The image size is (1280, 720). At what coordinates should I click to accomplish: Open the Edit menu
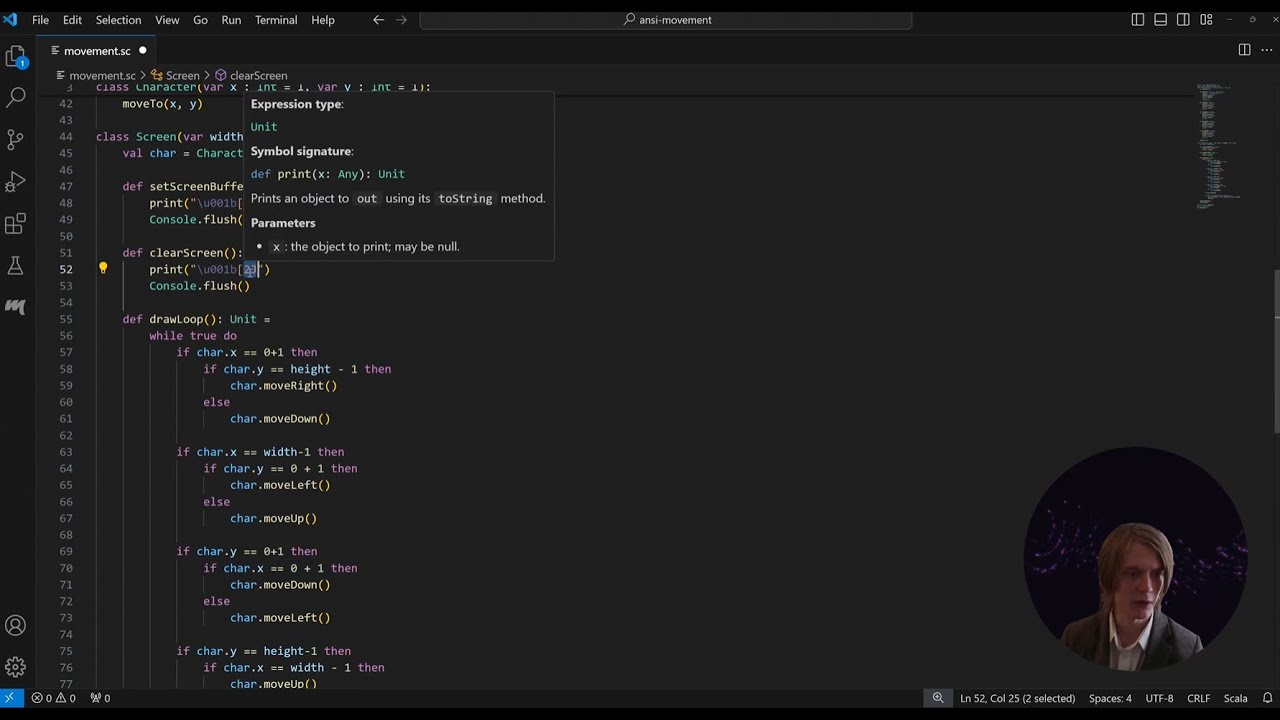pos(72,20)
